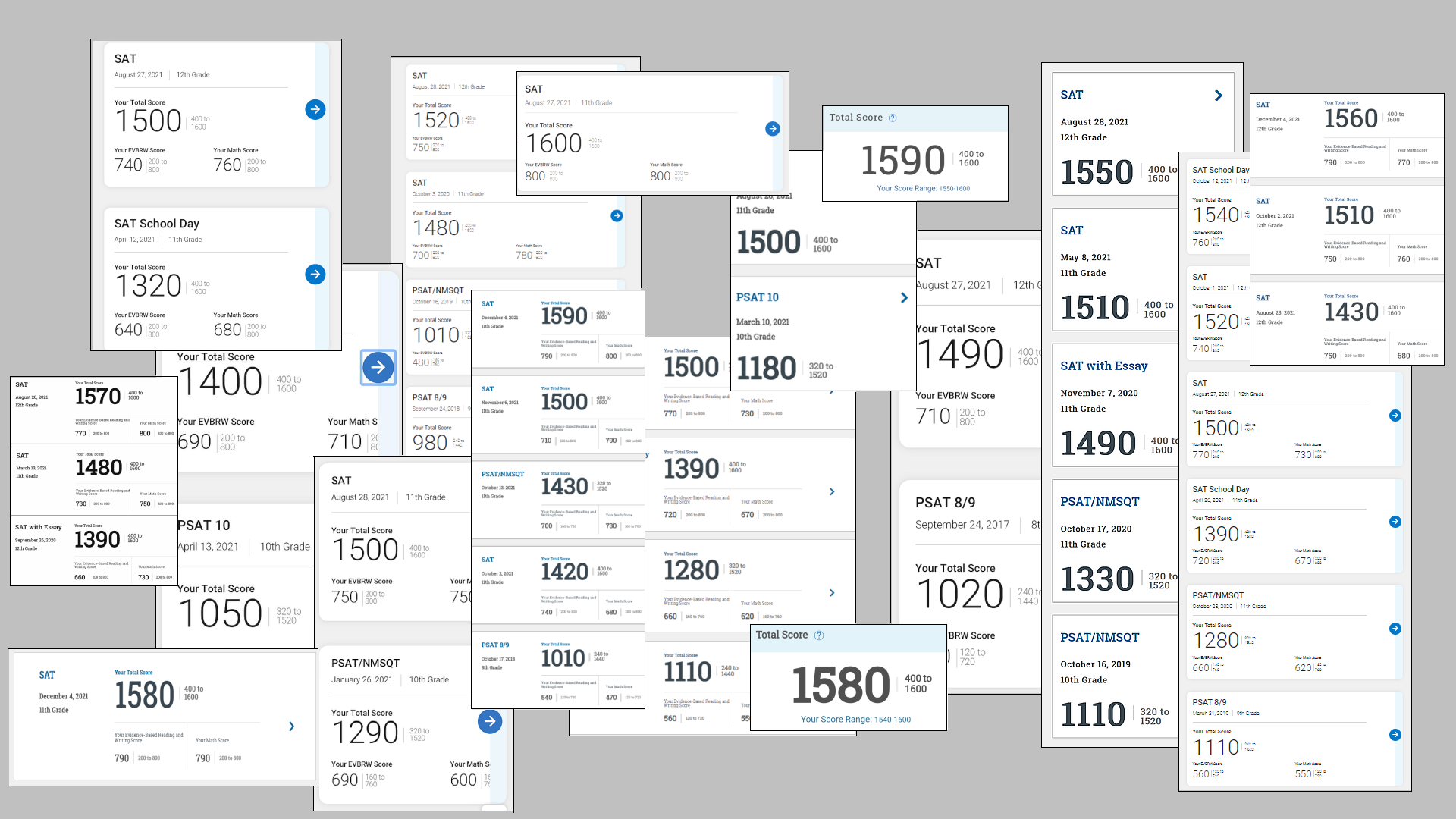1456x819 pixels.
Task: Open the Your Score Range: 1540-1600 link
Action: 855,720
